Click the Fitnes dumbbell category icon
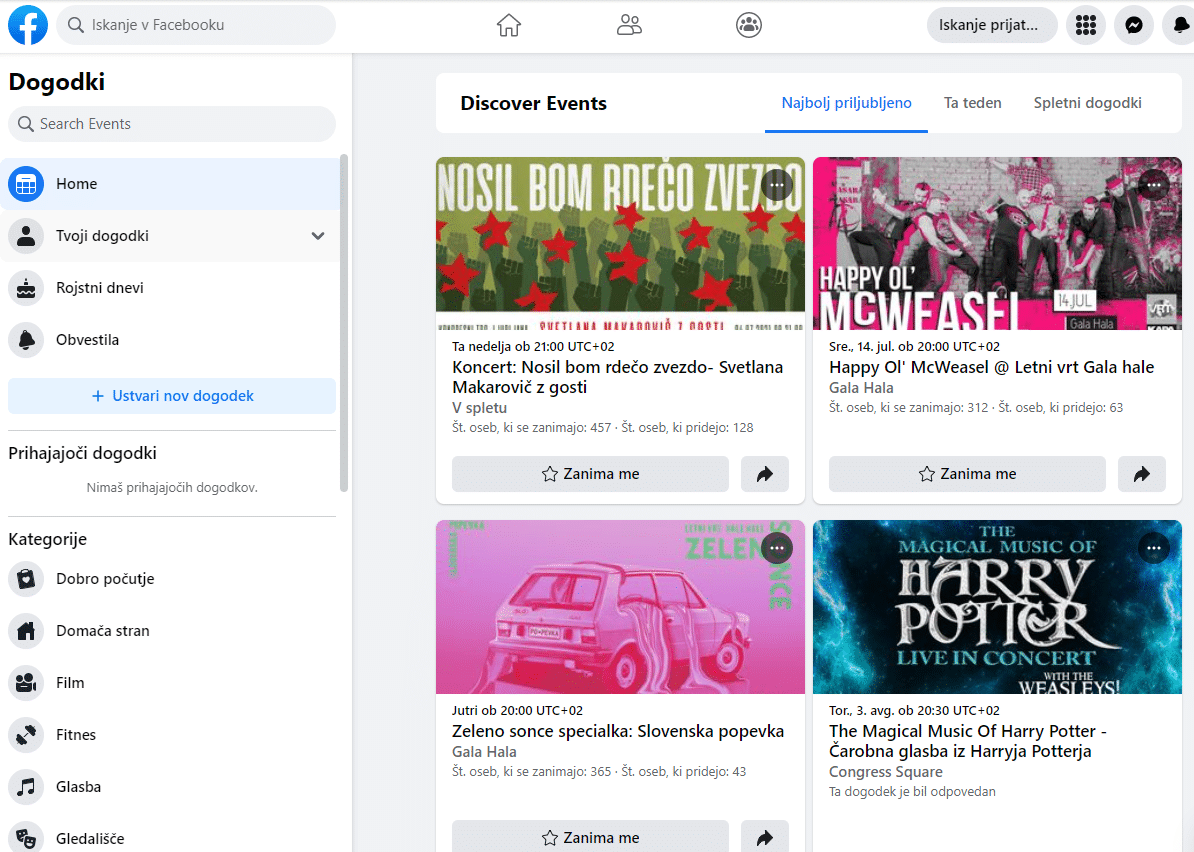Screen dimensions: 1194x852 click(26, 735)
